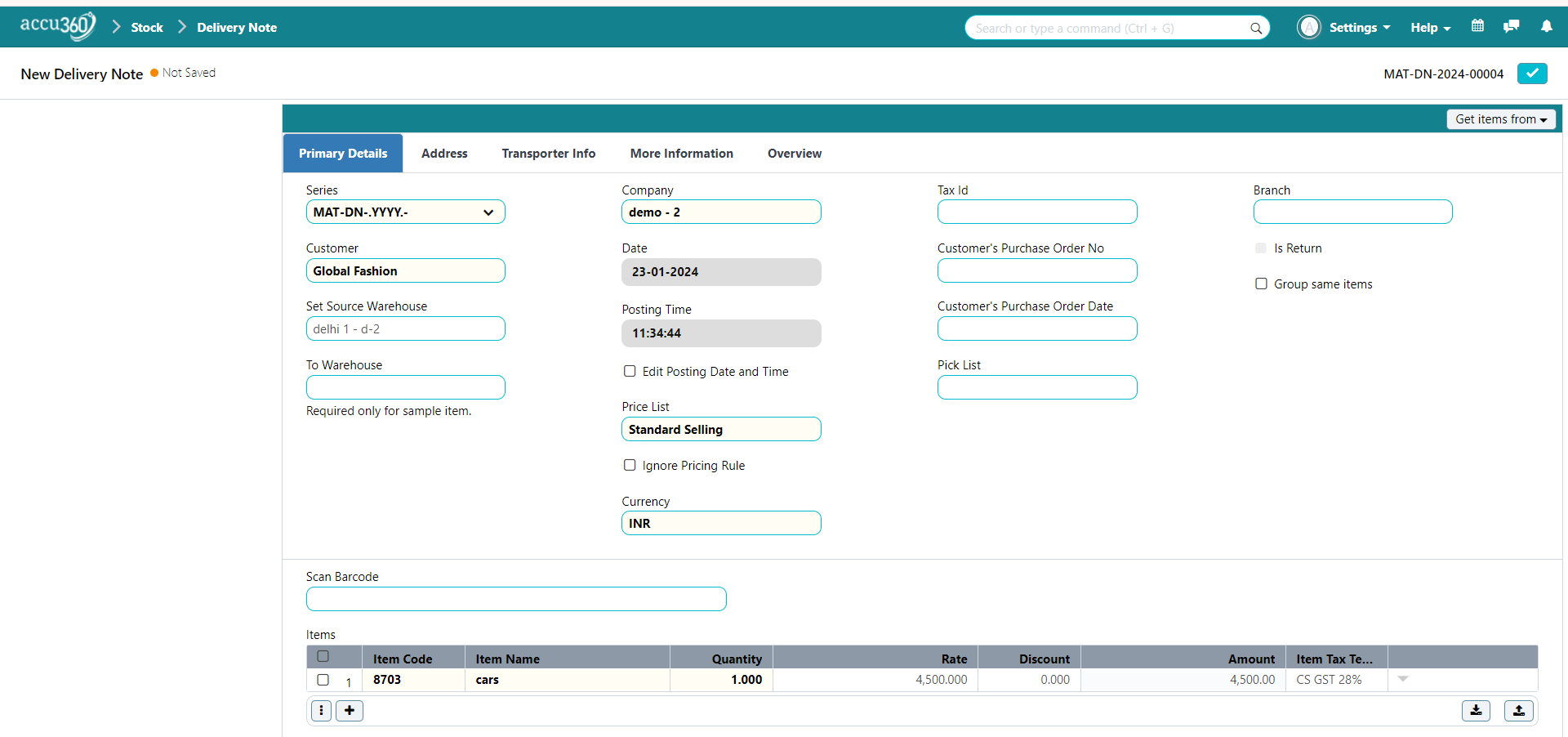This screenshot has height=737, width=1568.
Task: Click the Currency field
Action: click(721, 523)
